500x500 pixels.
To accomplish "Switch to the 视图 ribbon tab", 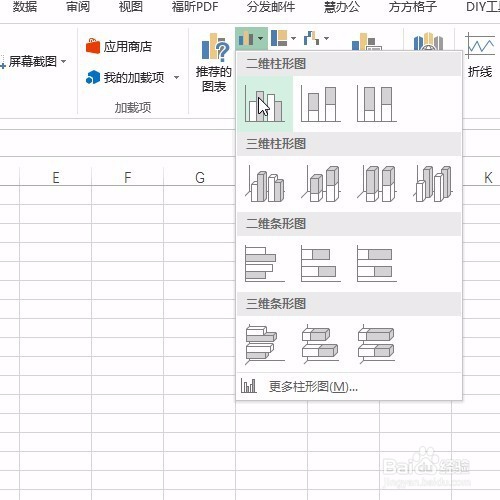I will tap(131, 7).
